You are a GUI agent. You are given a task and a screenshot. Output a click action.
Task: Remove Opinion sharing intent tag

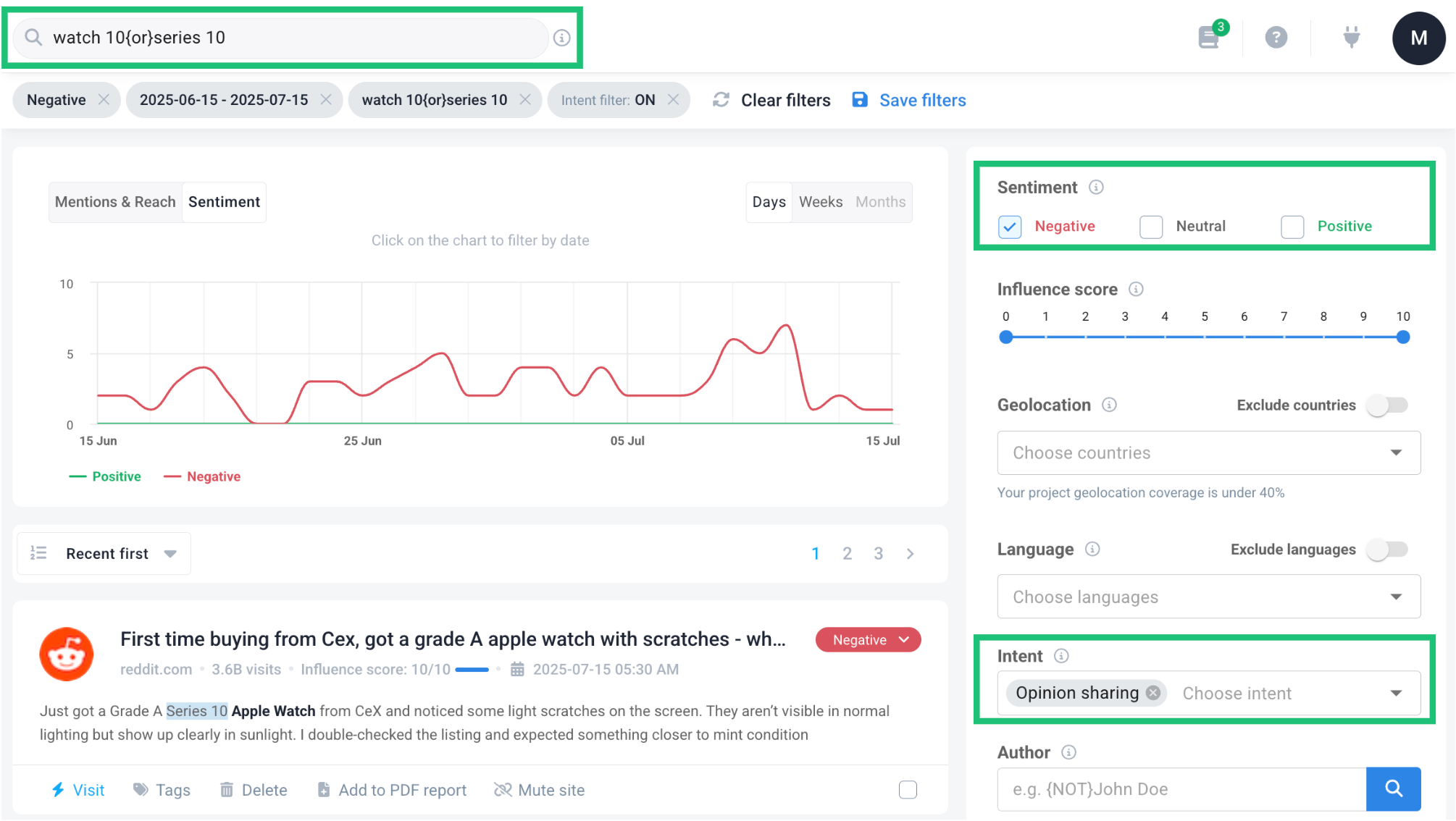pos(1153,694)
